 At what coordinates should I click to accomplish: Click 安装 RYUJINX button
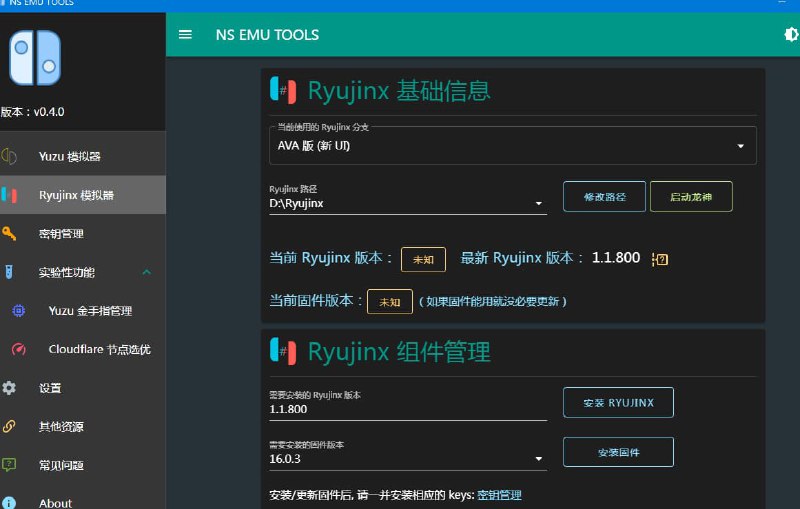[x=618, y=402]
